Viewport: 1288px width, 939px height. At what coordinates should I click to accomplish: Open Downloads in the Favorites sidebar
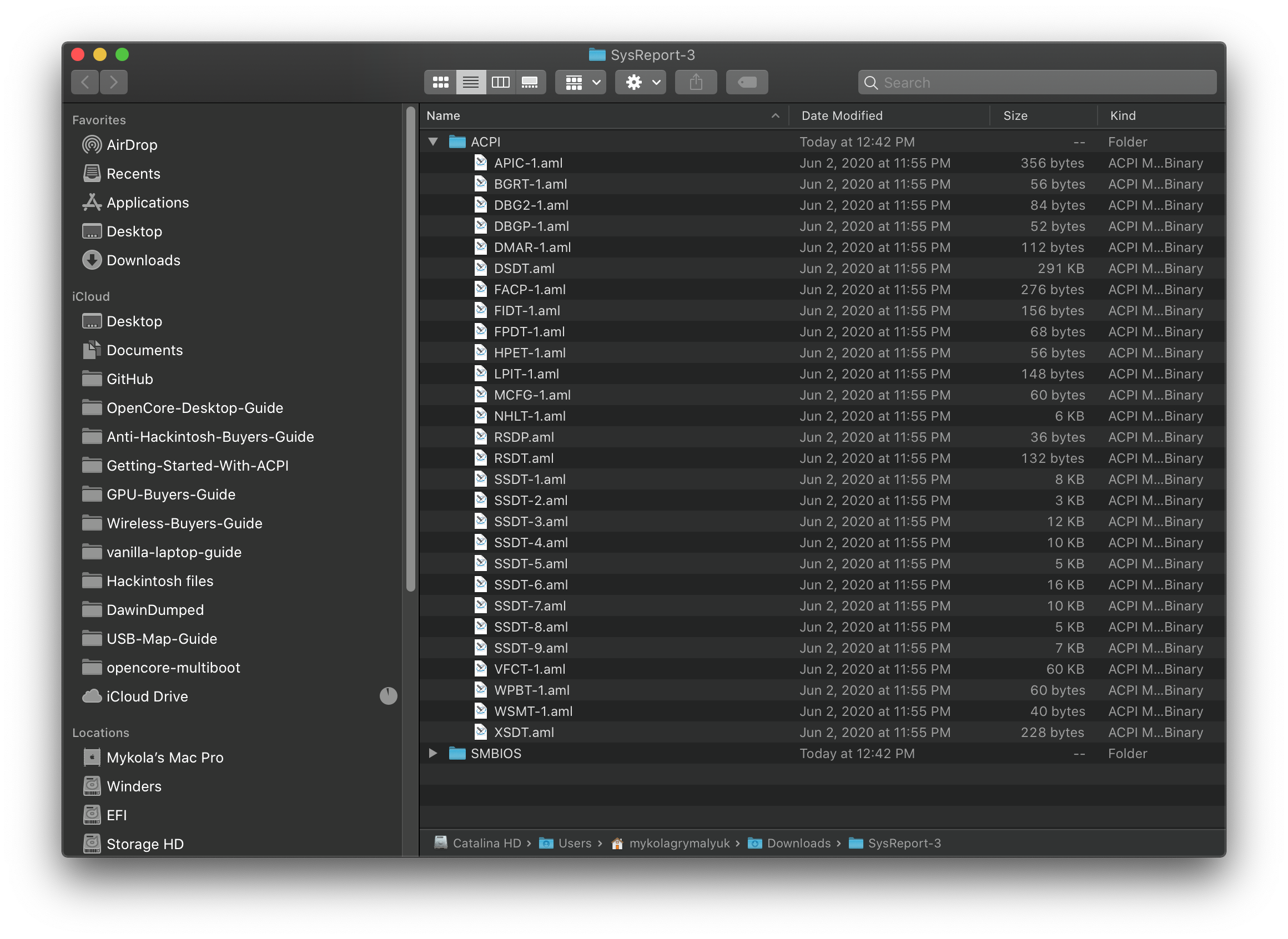143,260
